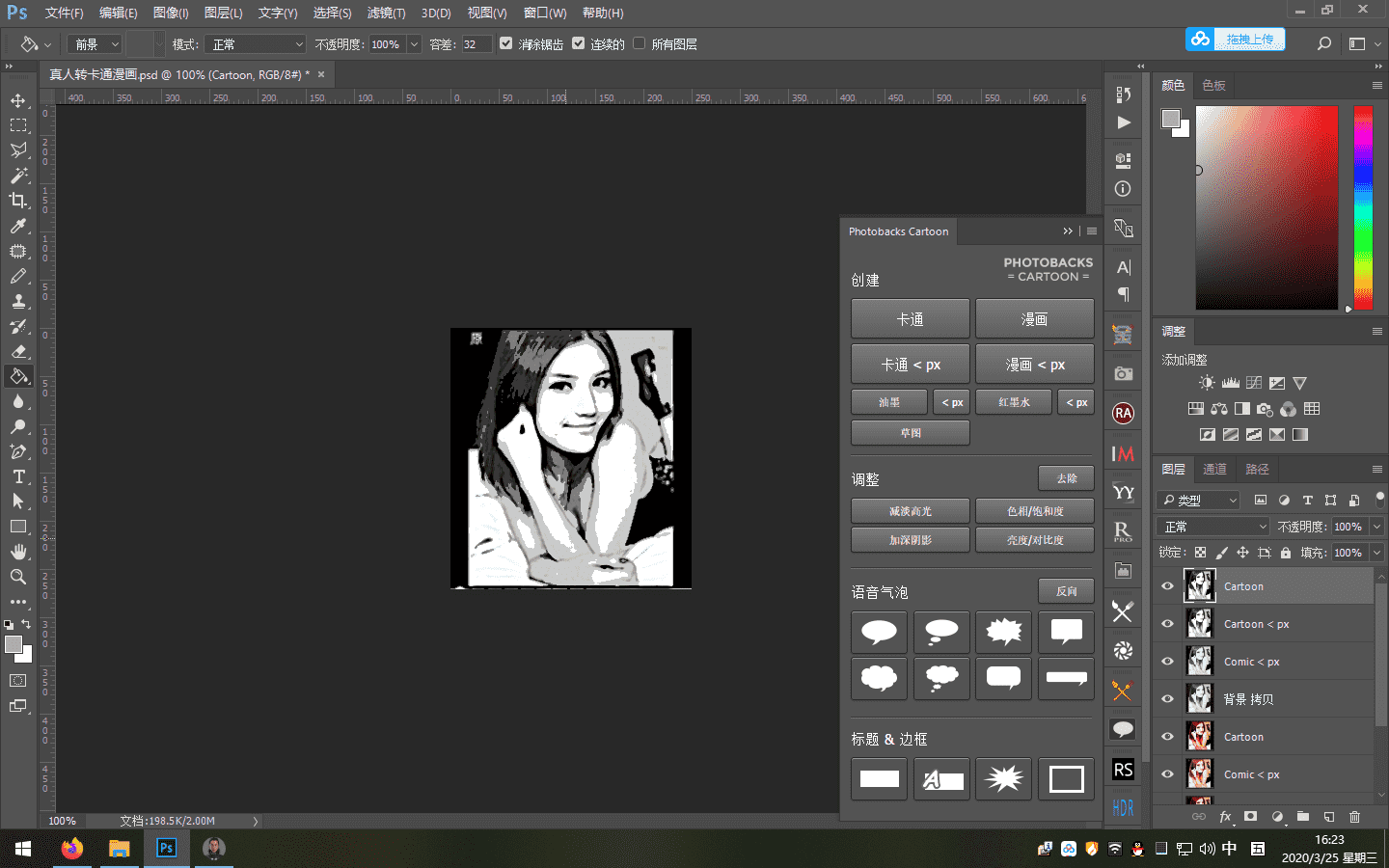Open the HDR plugin panel icon
This screenshot has height=868, width=1389.
pyautogui.click(x=1123, y=808)
